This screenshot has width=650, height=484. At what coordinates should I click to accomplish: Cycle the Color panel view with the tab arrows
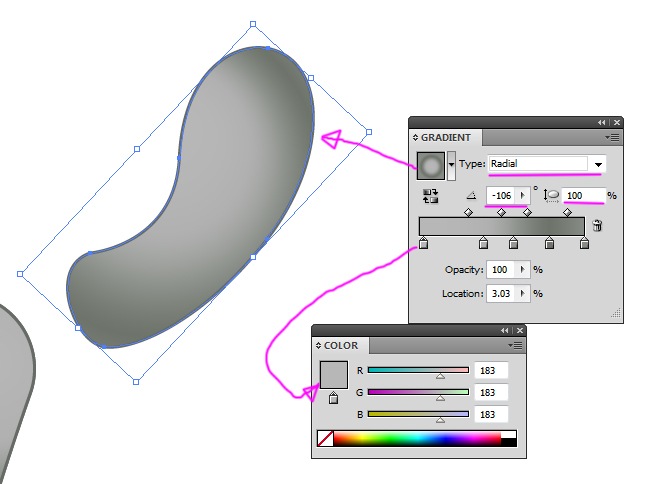318,346
